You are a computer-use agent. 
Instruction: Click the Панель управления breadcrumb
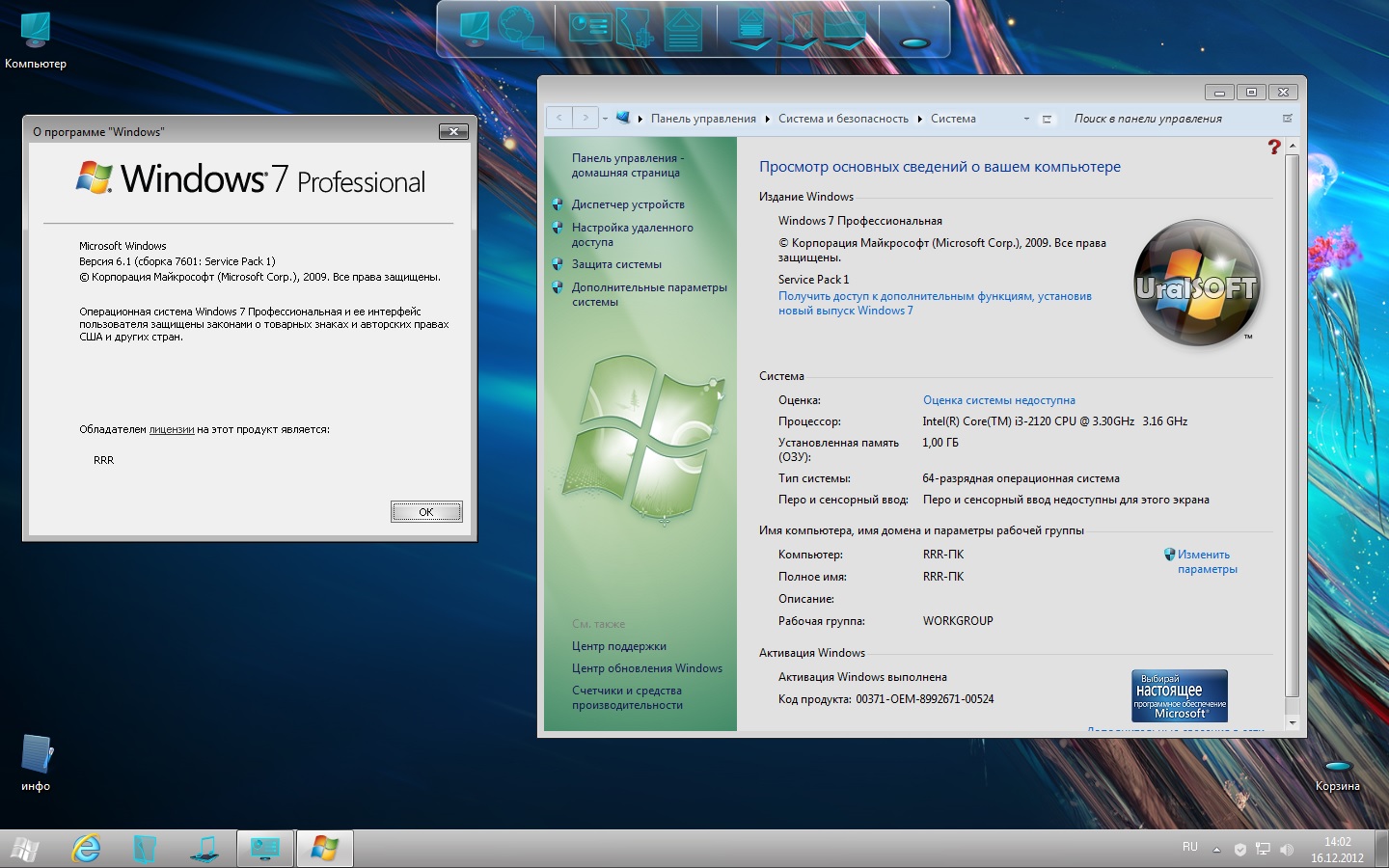point(703,119)
